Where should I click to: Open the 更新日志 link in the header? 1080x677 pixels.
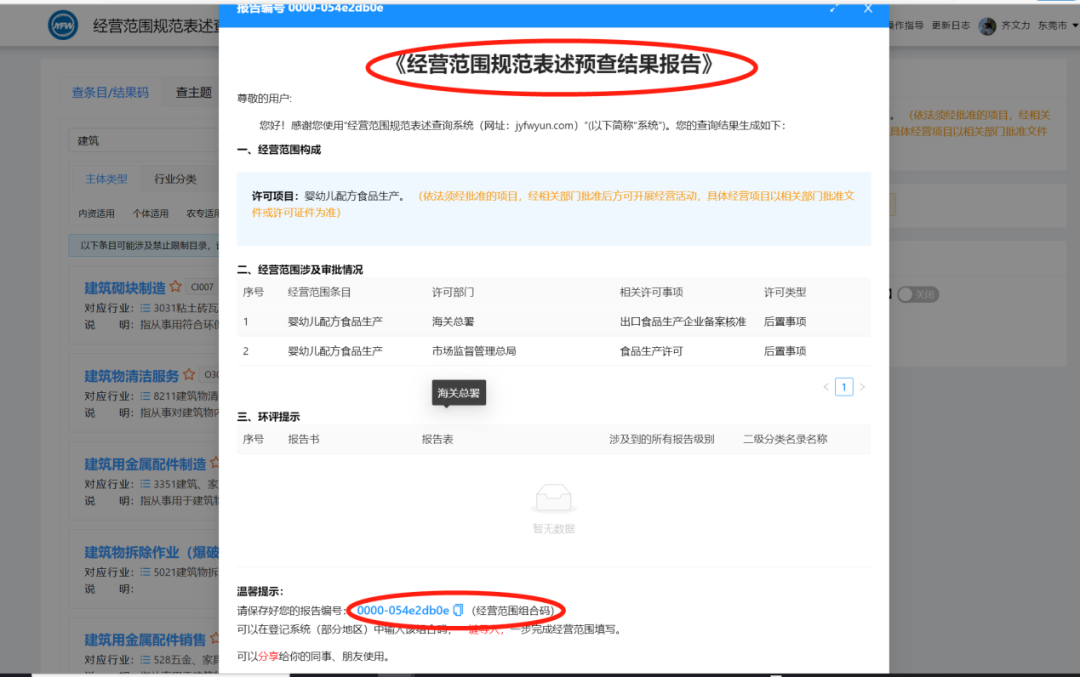click(951, 25)
